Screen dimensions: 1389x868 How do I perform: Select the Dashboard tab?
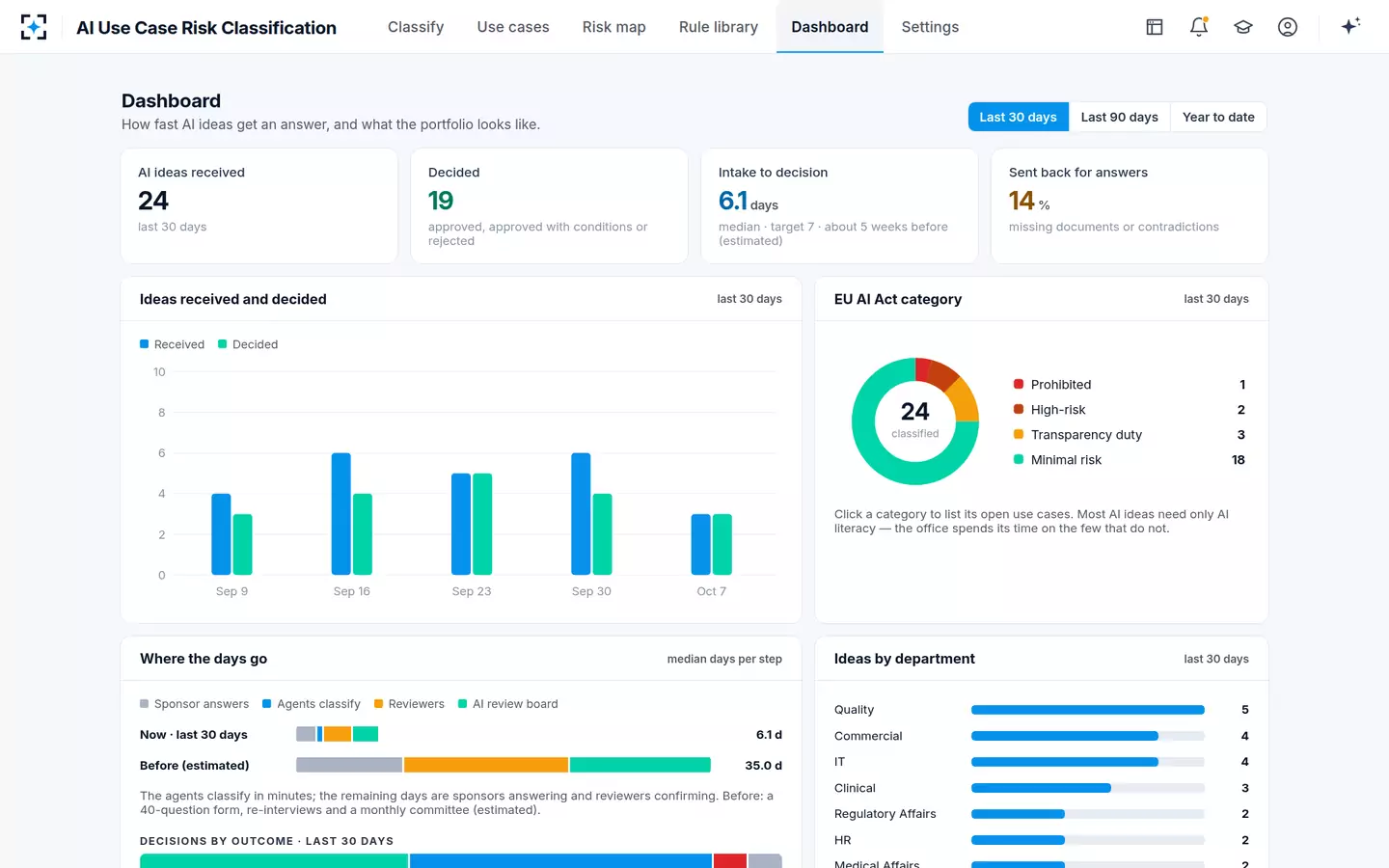click(x=830, y=27)
